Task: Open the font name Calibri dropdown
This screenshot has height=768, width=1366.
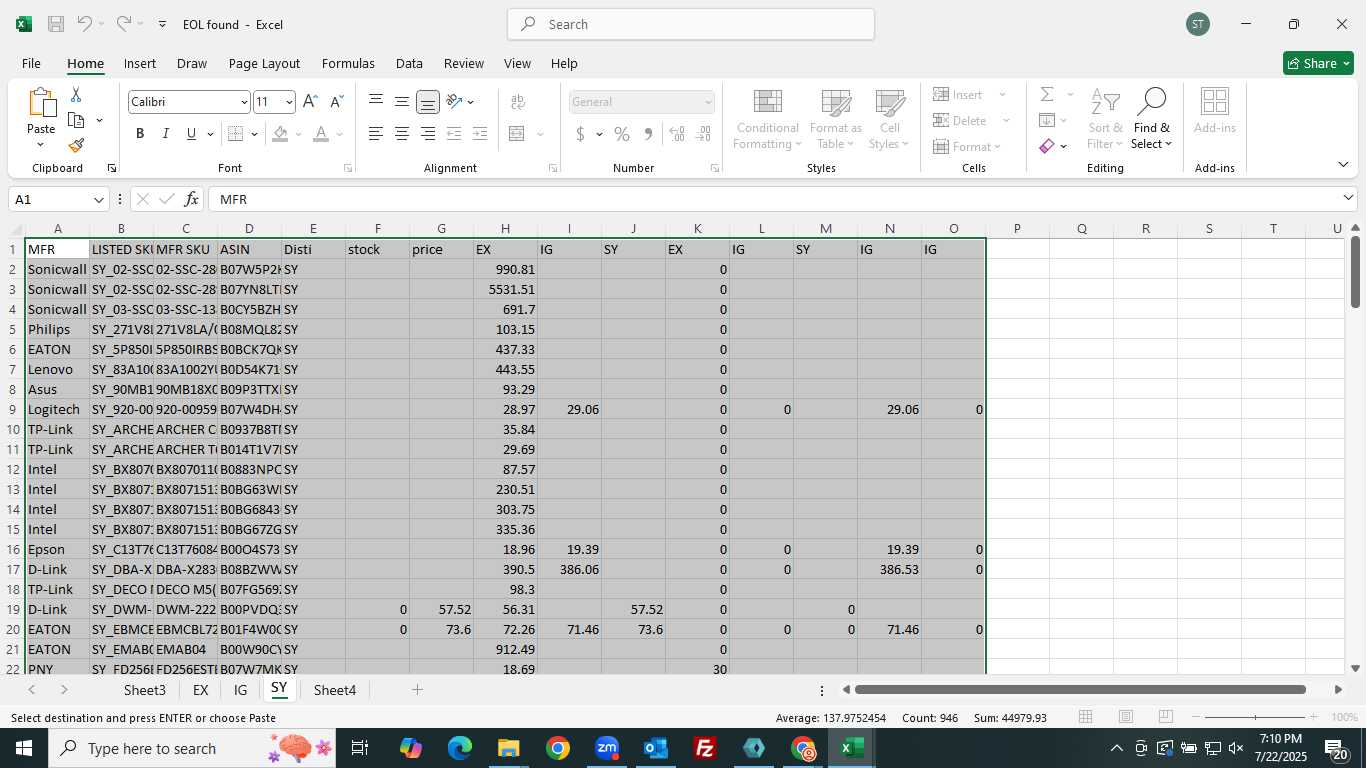Action: point(244,102)
